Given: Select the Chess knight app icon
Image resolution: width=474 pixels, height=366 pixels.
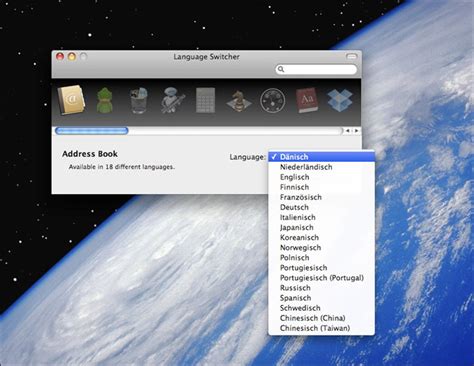Looking at the screenshot, I should (x=239, y=101).
